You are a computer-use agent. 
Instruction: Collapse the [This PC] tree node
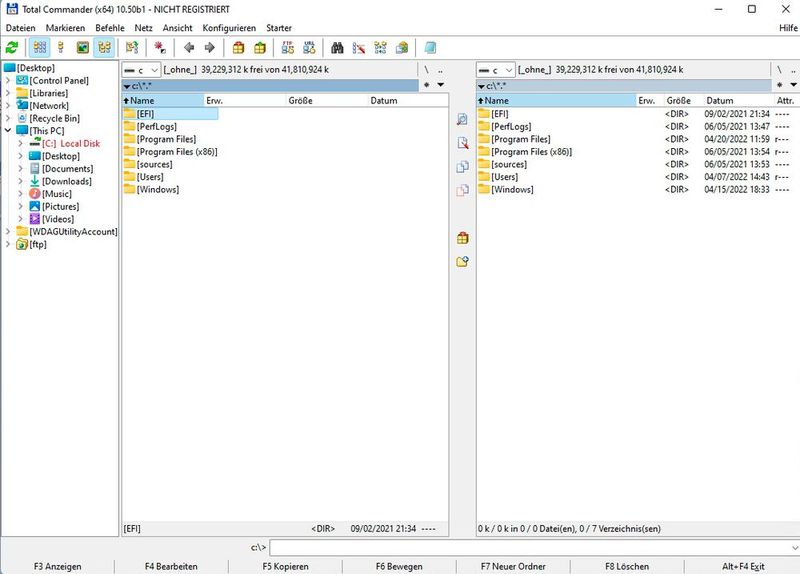click(9, 131)
